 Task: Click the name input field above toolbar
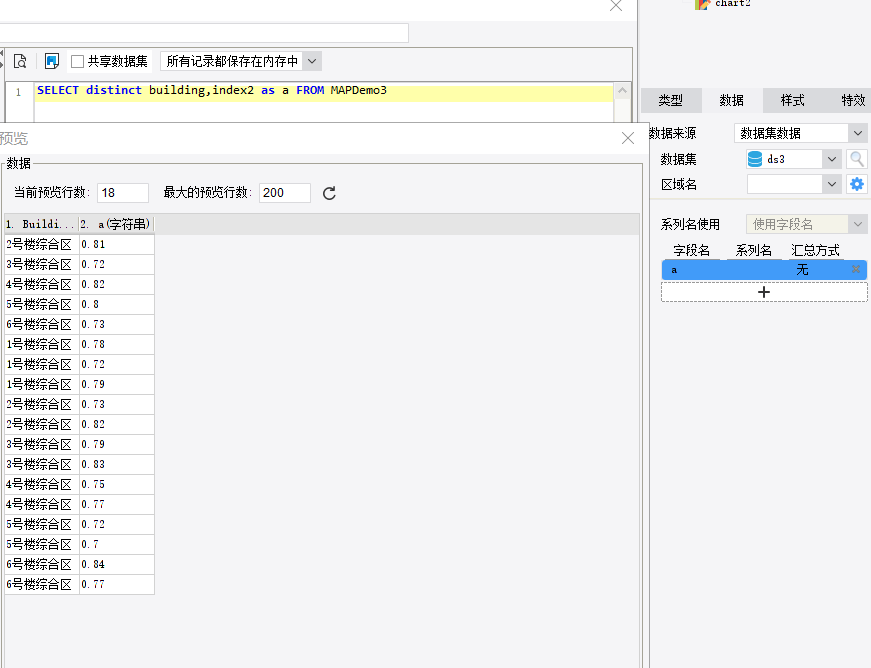(204, 33)
